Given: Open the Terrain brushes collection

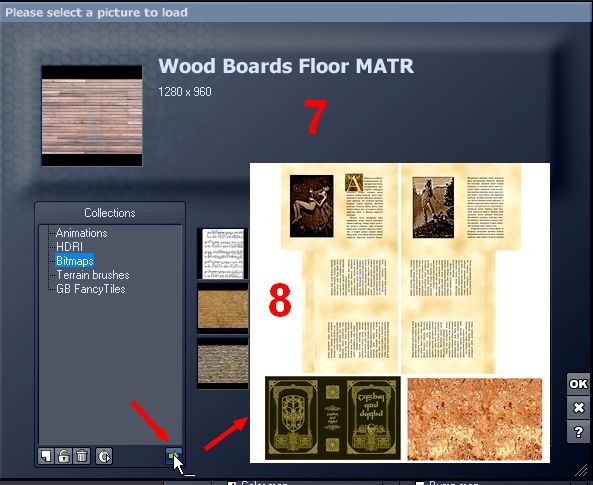Looking at the screenshot, I should [93, 275].
